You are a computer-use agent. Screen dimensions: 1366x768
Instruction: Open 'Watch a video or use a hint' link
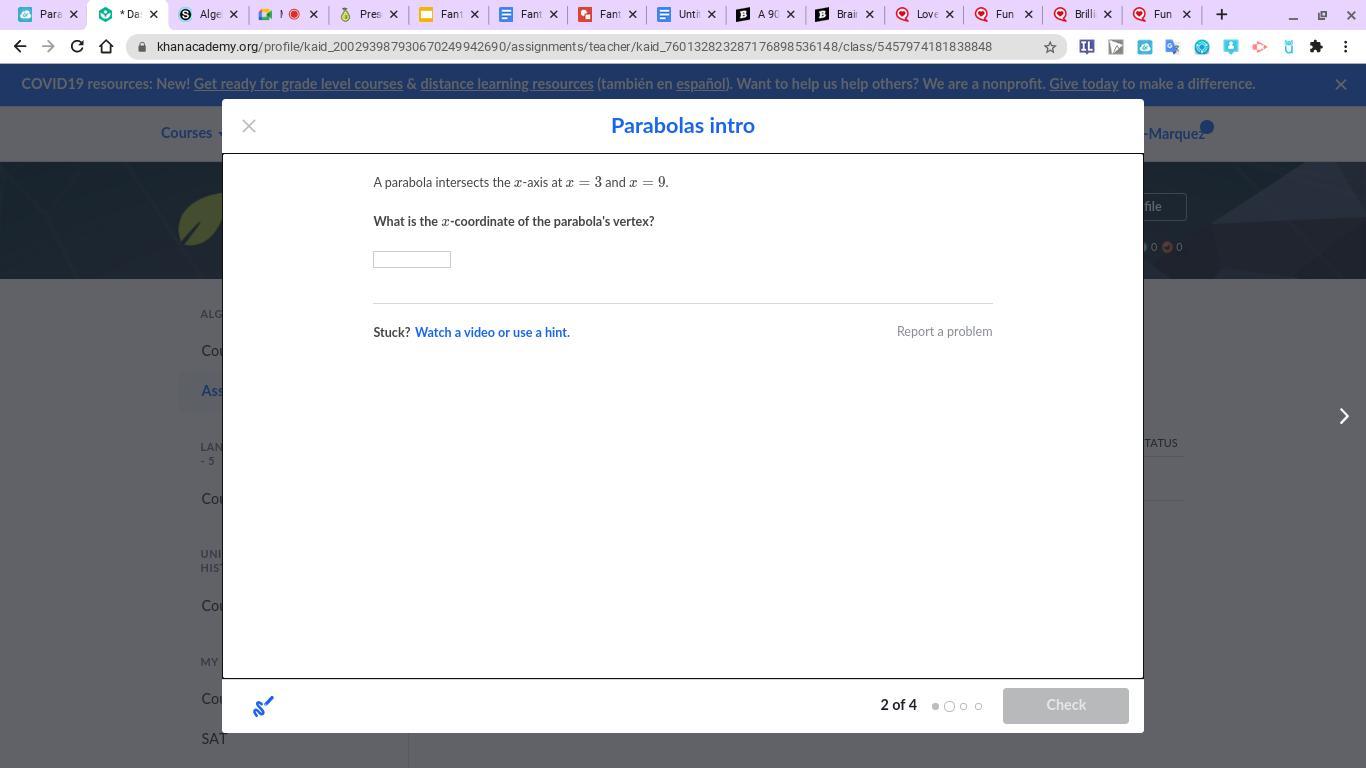[492, 332]
